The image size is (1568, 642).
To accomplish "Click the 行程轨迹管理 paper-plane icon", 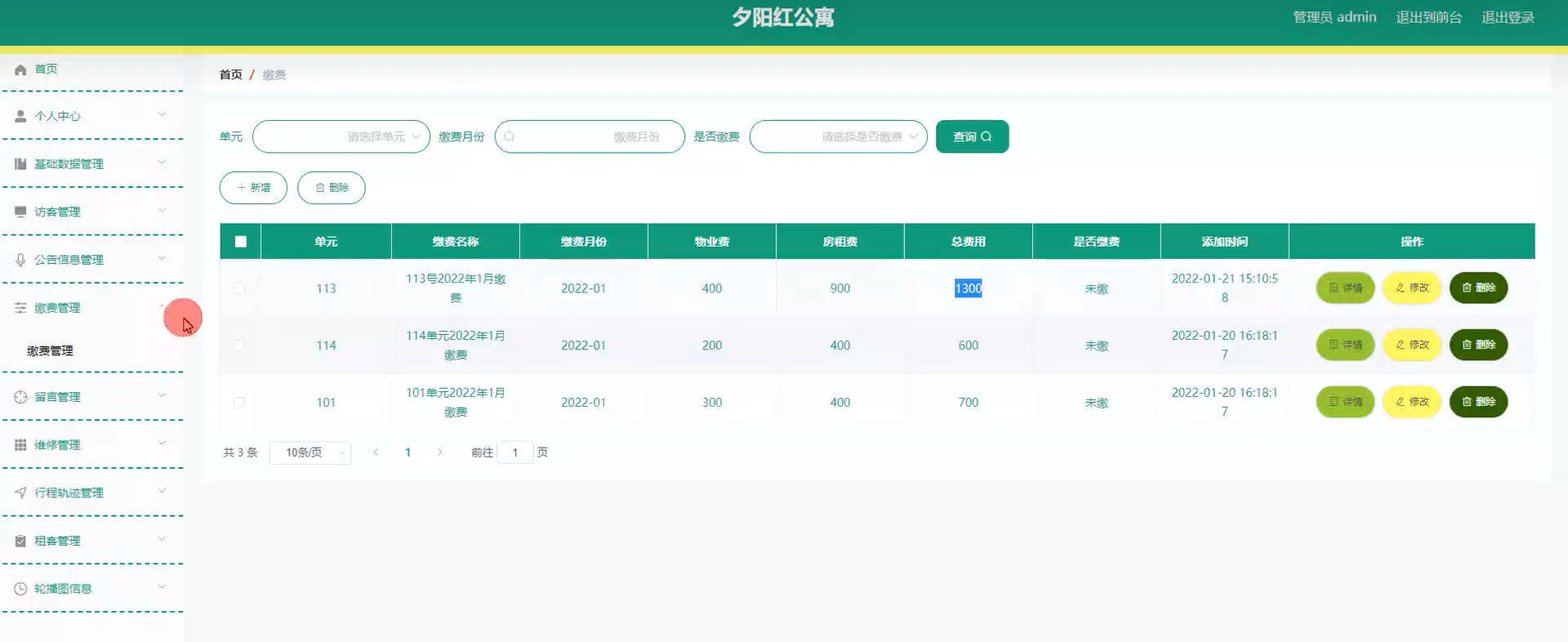I will [x=20, y=493].
